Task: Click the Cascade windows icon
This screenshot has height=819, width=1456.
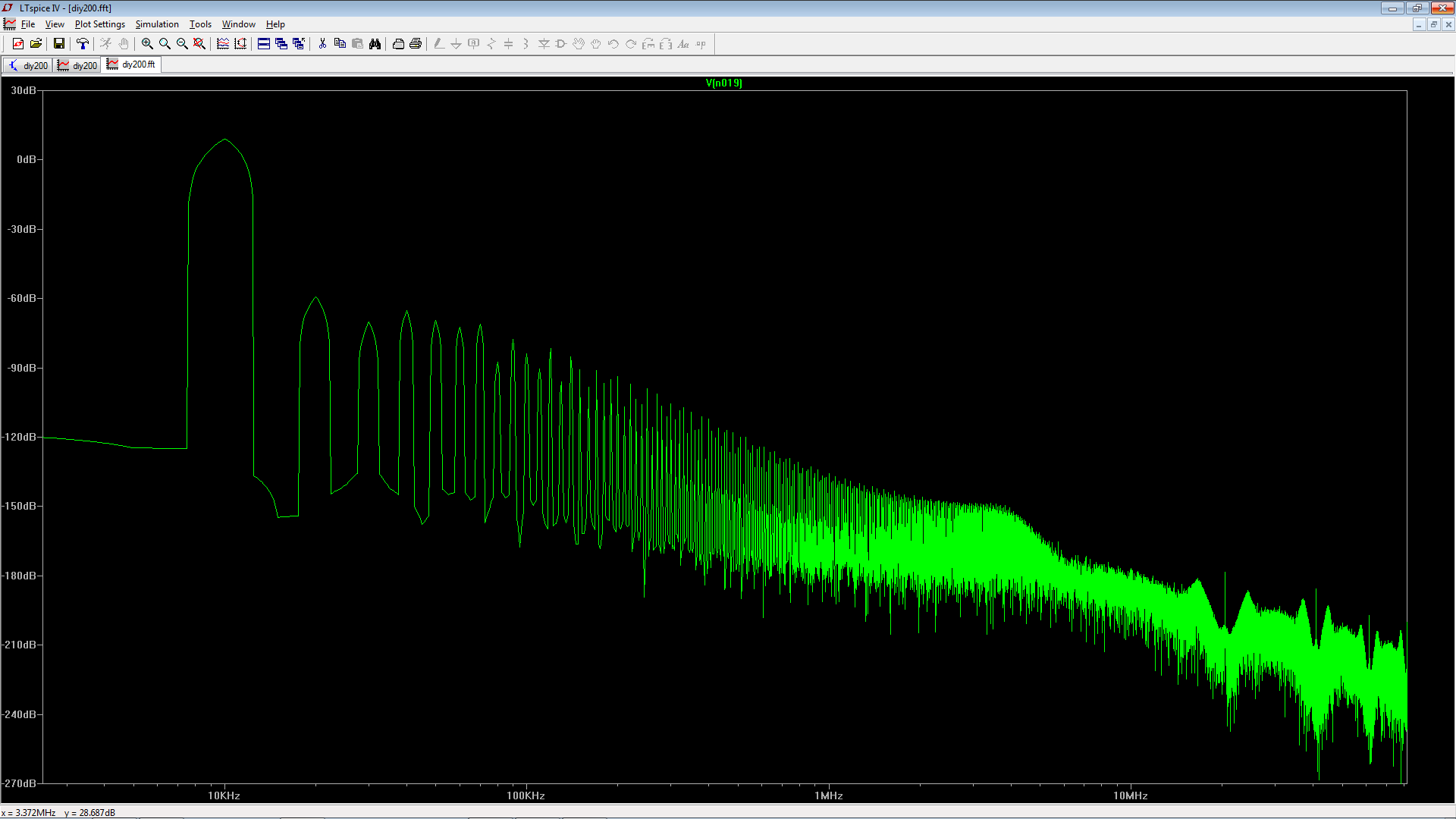Action: tap(281, 44)
